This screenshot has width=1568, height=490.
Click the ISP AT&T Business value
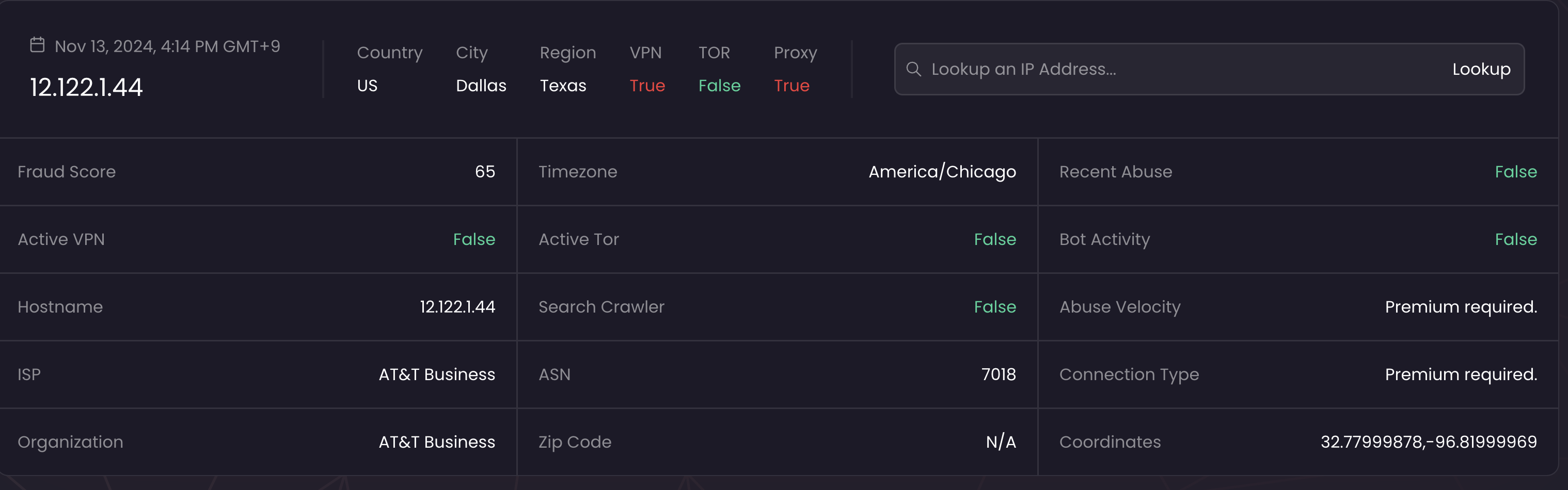tap(436, 374)
